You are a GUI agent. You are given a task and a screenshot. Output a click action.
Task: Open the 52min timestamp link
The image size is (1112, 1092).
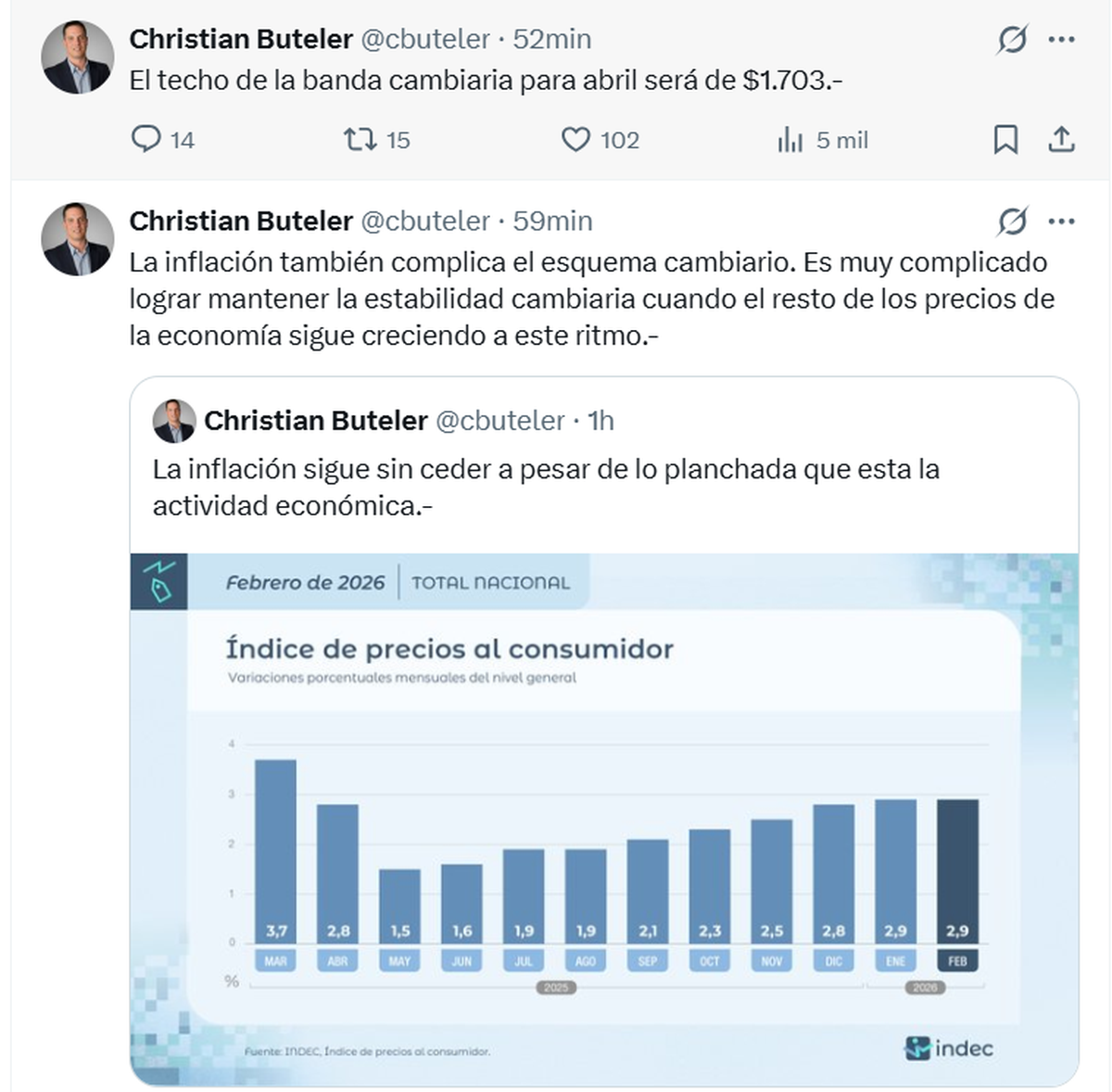(552, 39)
